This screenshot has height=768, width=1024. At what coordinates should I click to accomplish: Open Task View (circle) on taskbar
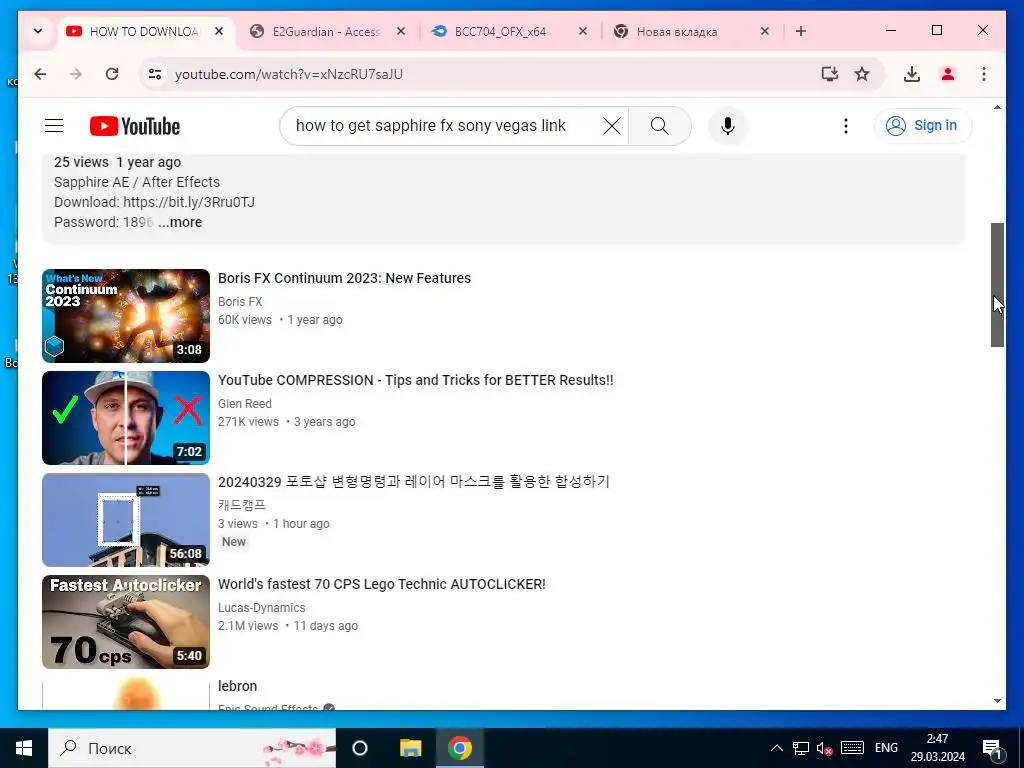point(360,748)
